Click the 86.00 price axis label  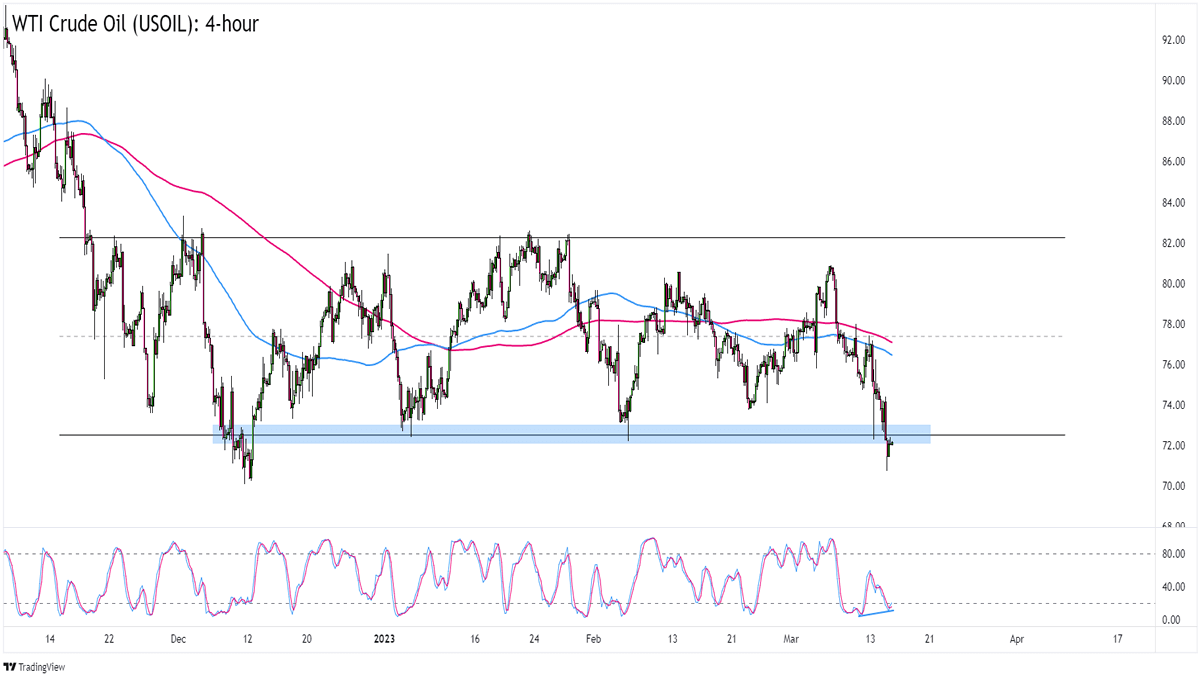(1173, 162)
